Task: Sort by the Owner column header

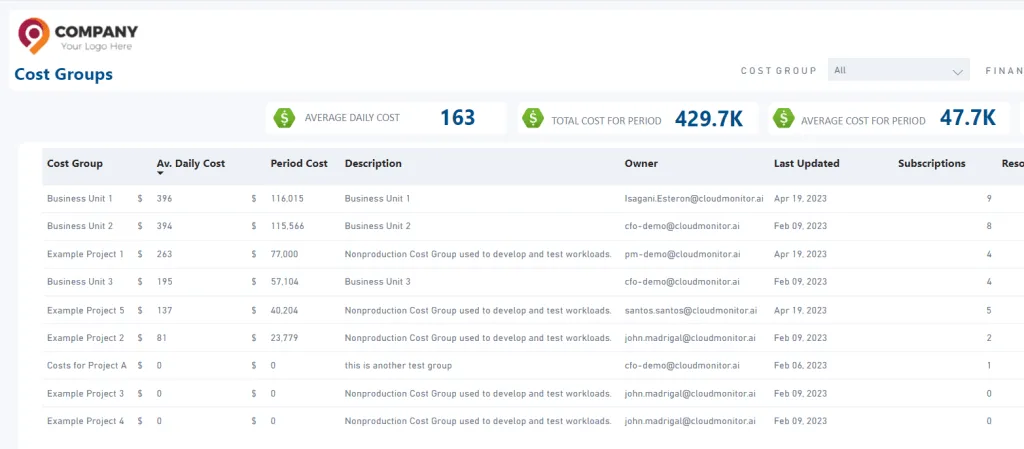Action: (x=641, y=163)
